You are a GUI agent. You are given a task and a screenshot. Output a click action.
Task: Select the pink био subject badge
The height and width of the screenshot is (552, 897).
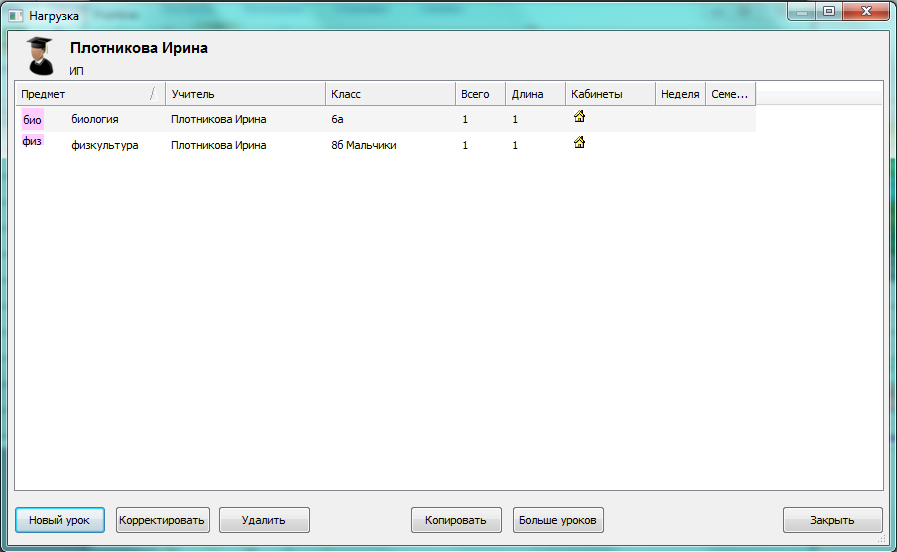[32, 119]
